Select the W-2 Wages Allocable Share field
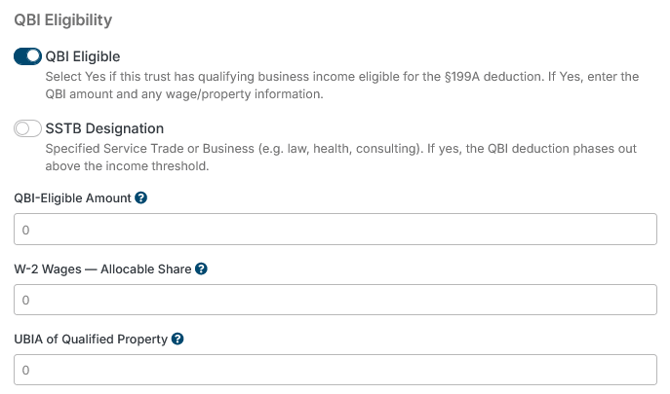The width and height of the screenshot is (670, 394). click(x=335, y=300)
